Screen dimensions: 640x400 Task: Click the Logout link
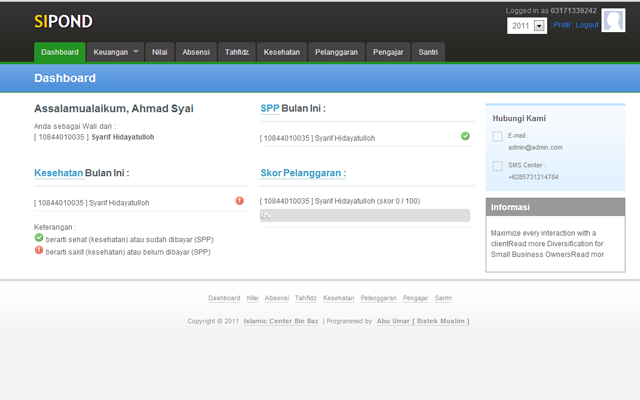[587, 24]
